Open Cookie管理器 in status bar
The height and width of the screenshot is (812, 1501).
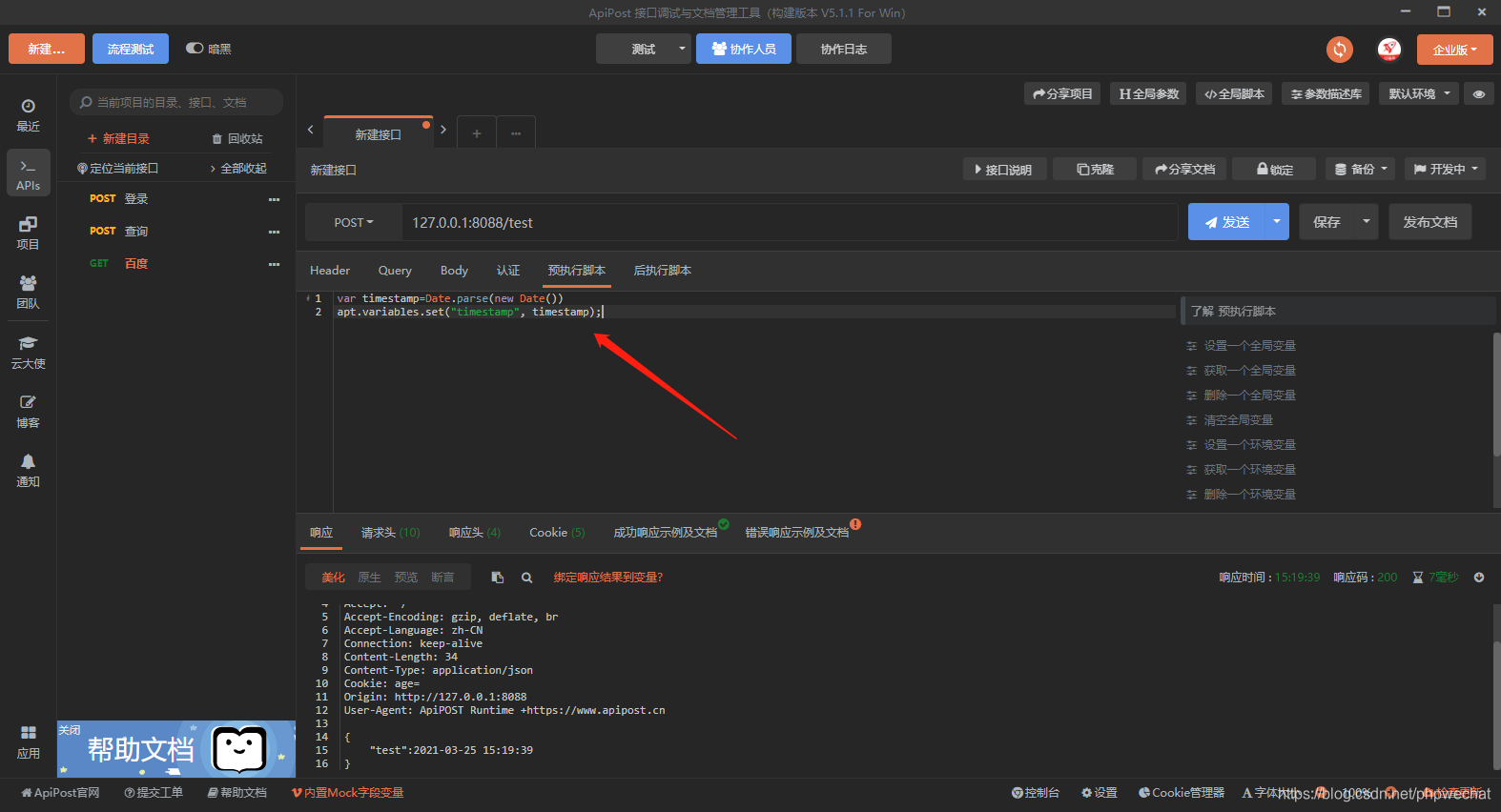[x=1182, y=793]
